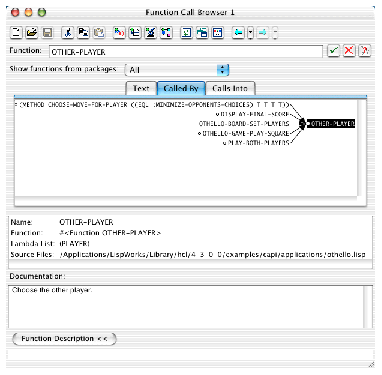The height and width of the screenshot is (375, 382).
Task: Click the 'Choose the other player.' documentation text
Action: [x=52, y=290]
